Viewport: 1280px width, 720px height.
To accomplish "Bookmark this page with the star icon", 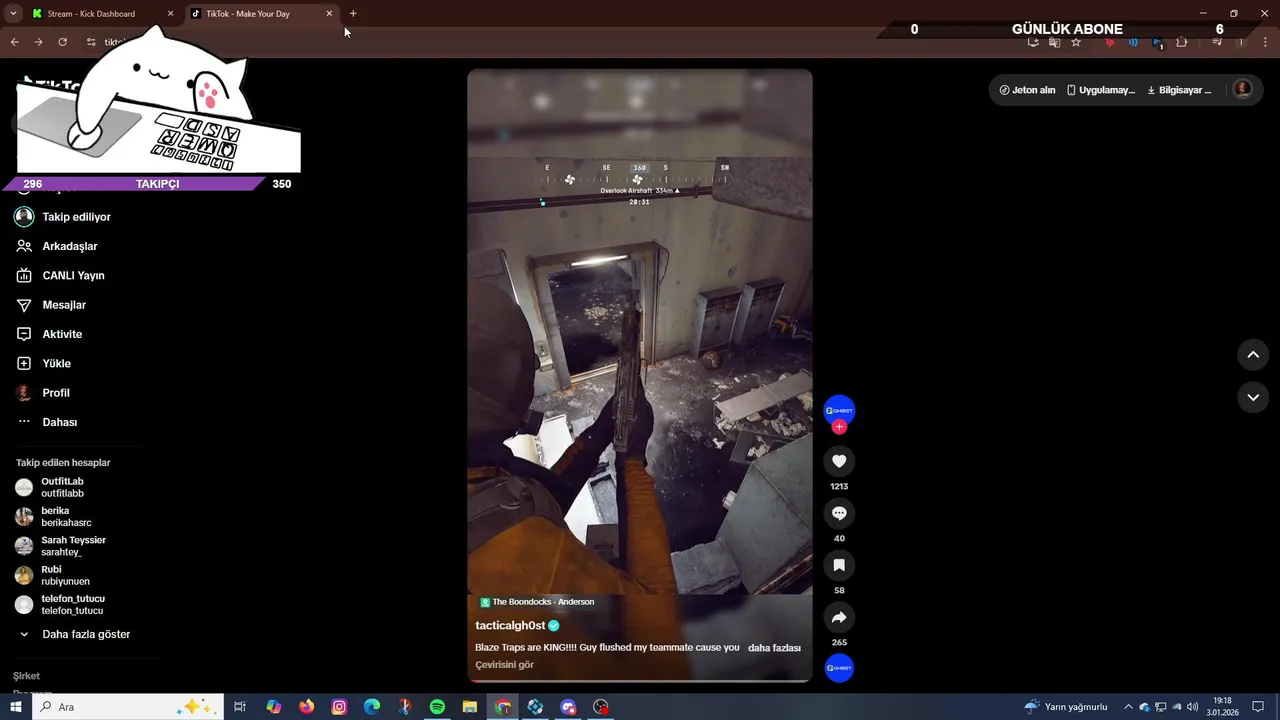I will 1076,42.
